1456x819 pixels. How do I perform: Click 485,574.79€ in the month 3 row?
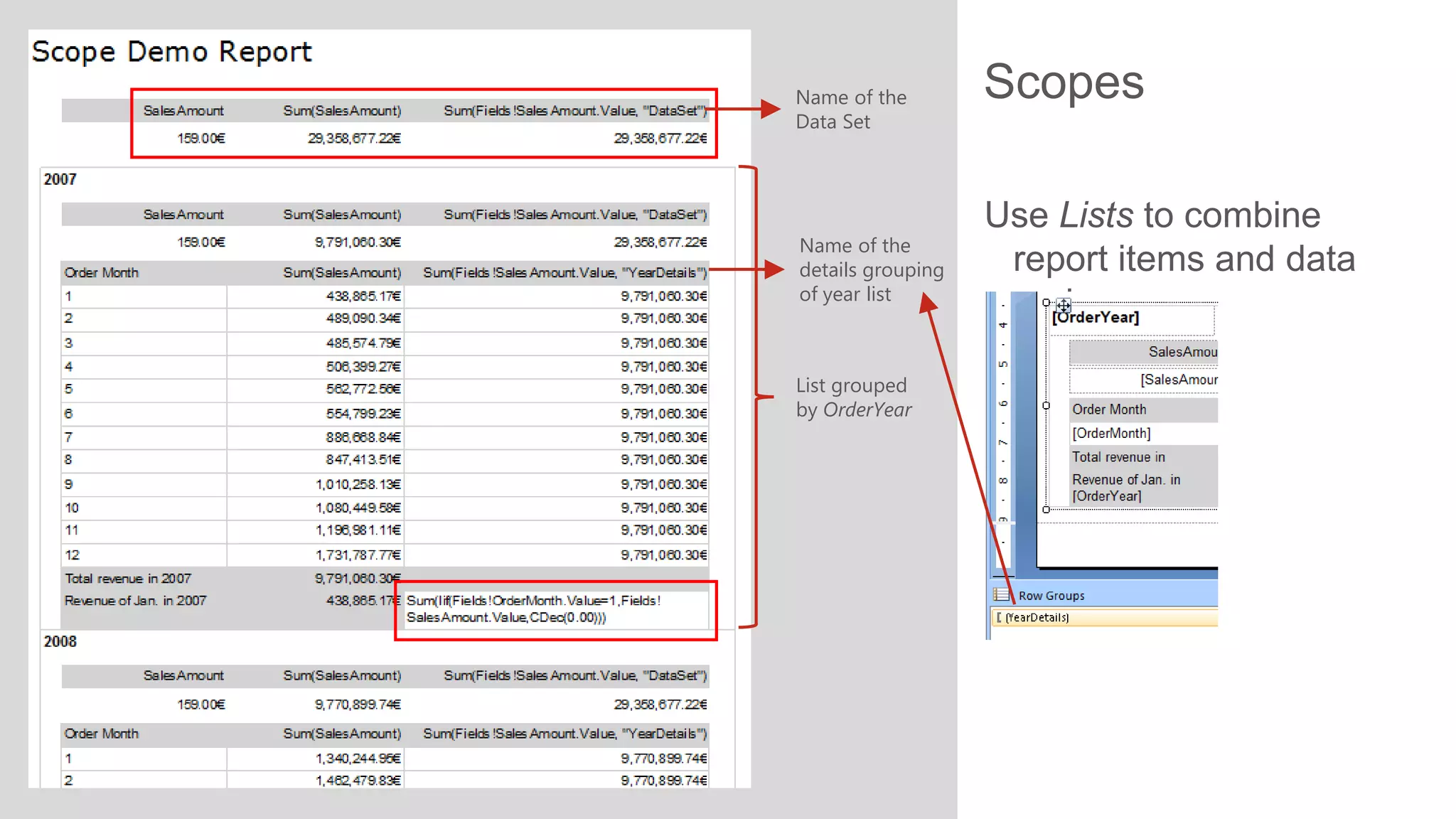[x=363, y=343]
